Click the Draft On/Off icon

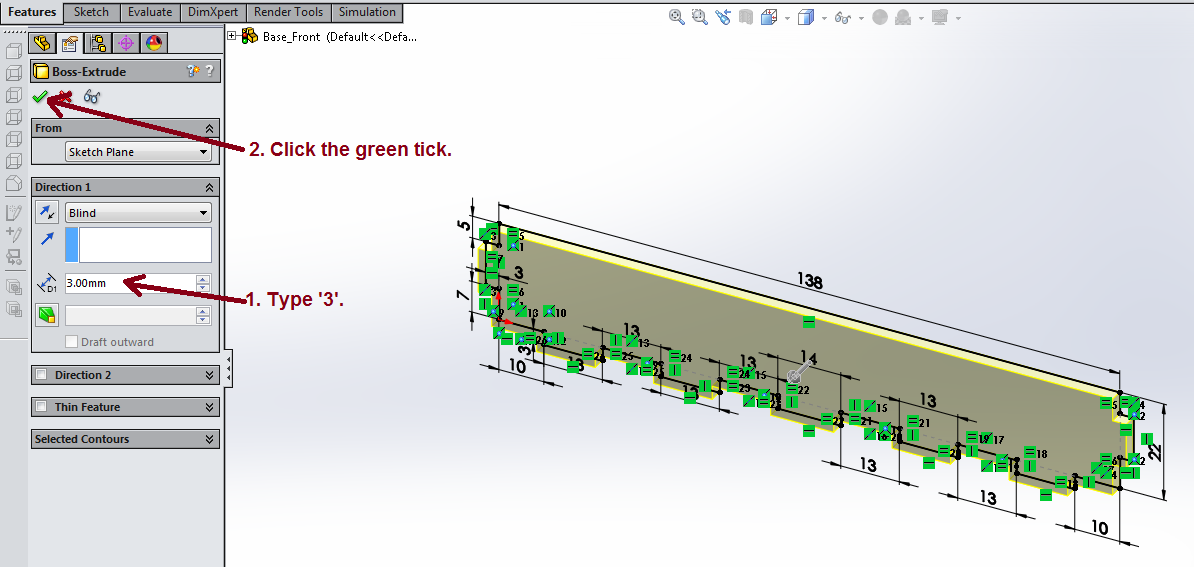(47, 316)
